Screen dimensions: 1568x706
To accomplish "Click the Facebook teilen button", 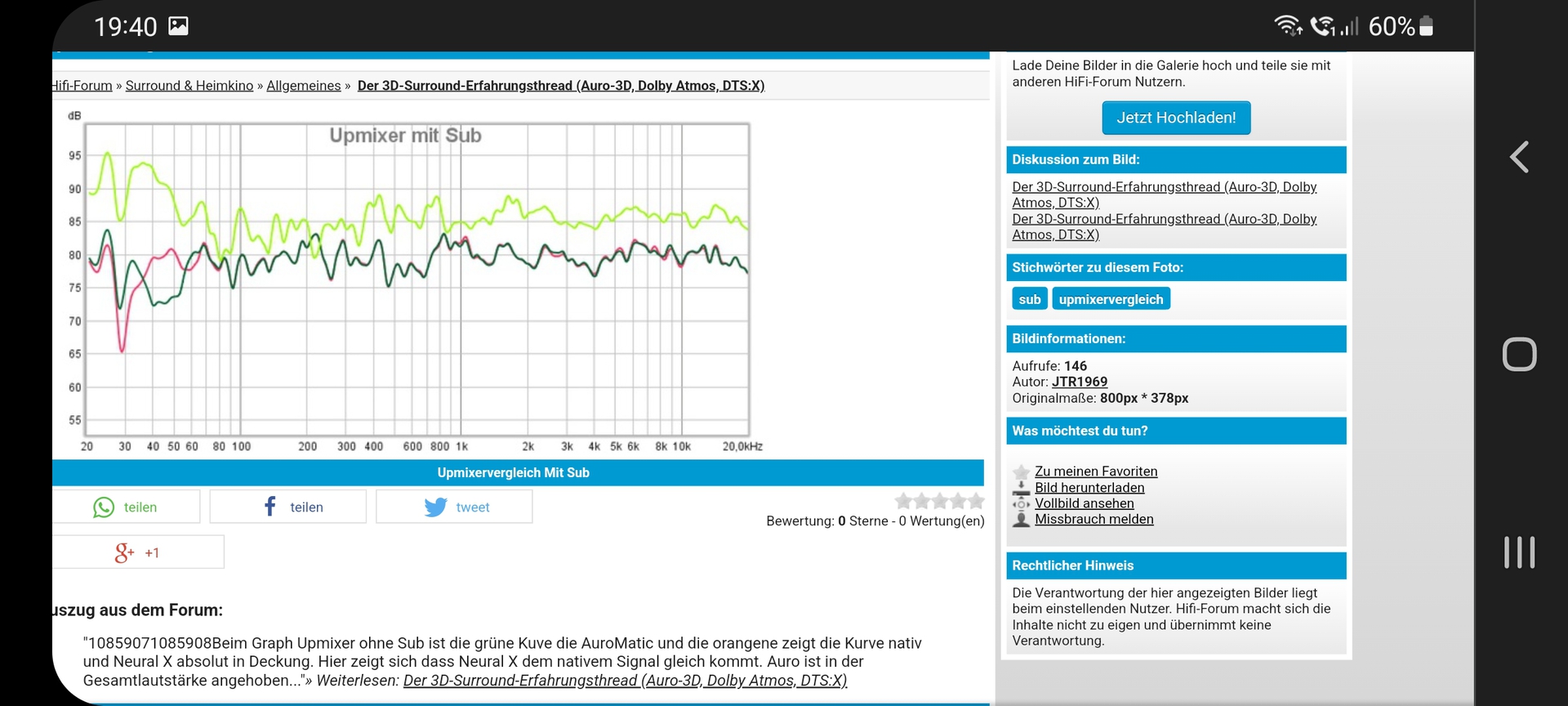I will [287, 507].
